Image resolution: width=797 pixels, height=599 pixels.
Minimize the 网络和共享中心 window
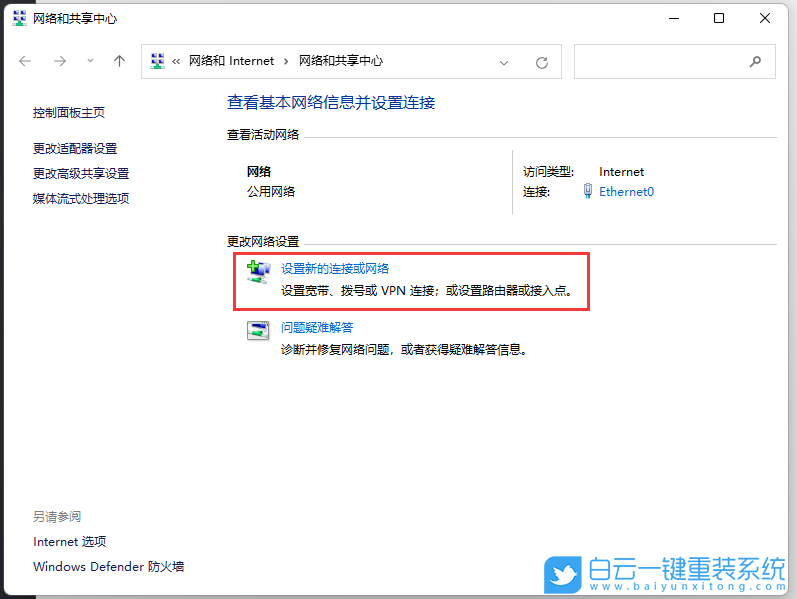coord(674,18)
